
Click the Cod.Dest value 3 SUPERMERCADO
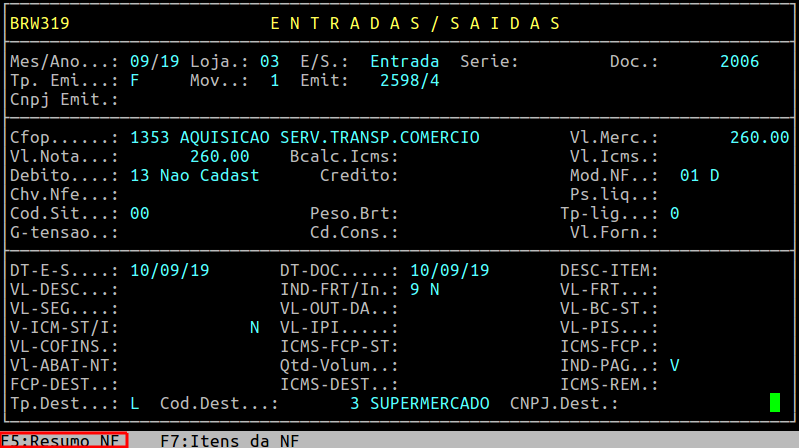click(419, 403)
